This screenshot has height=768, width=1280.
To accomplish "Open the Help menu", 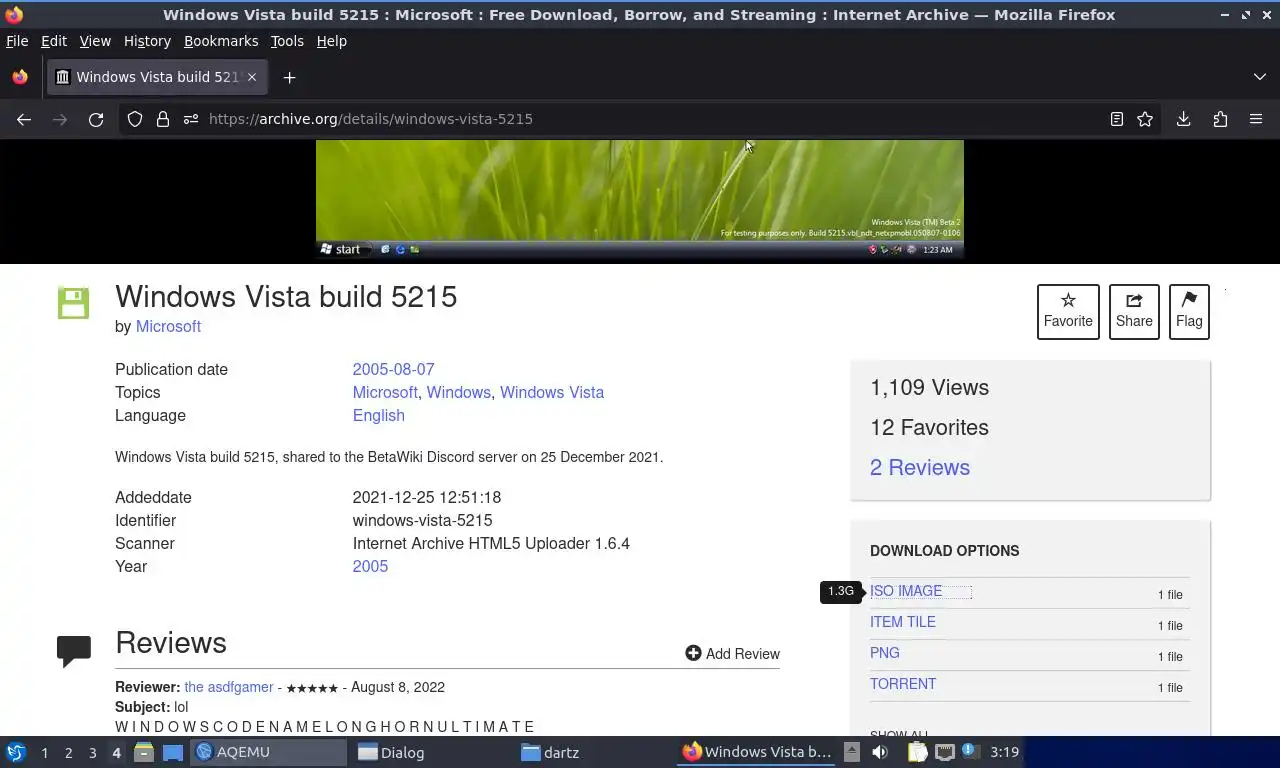I will (x=332, y=41).
